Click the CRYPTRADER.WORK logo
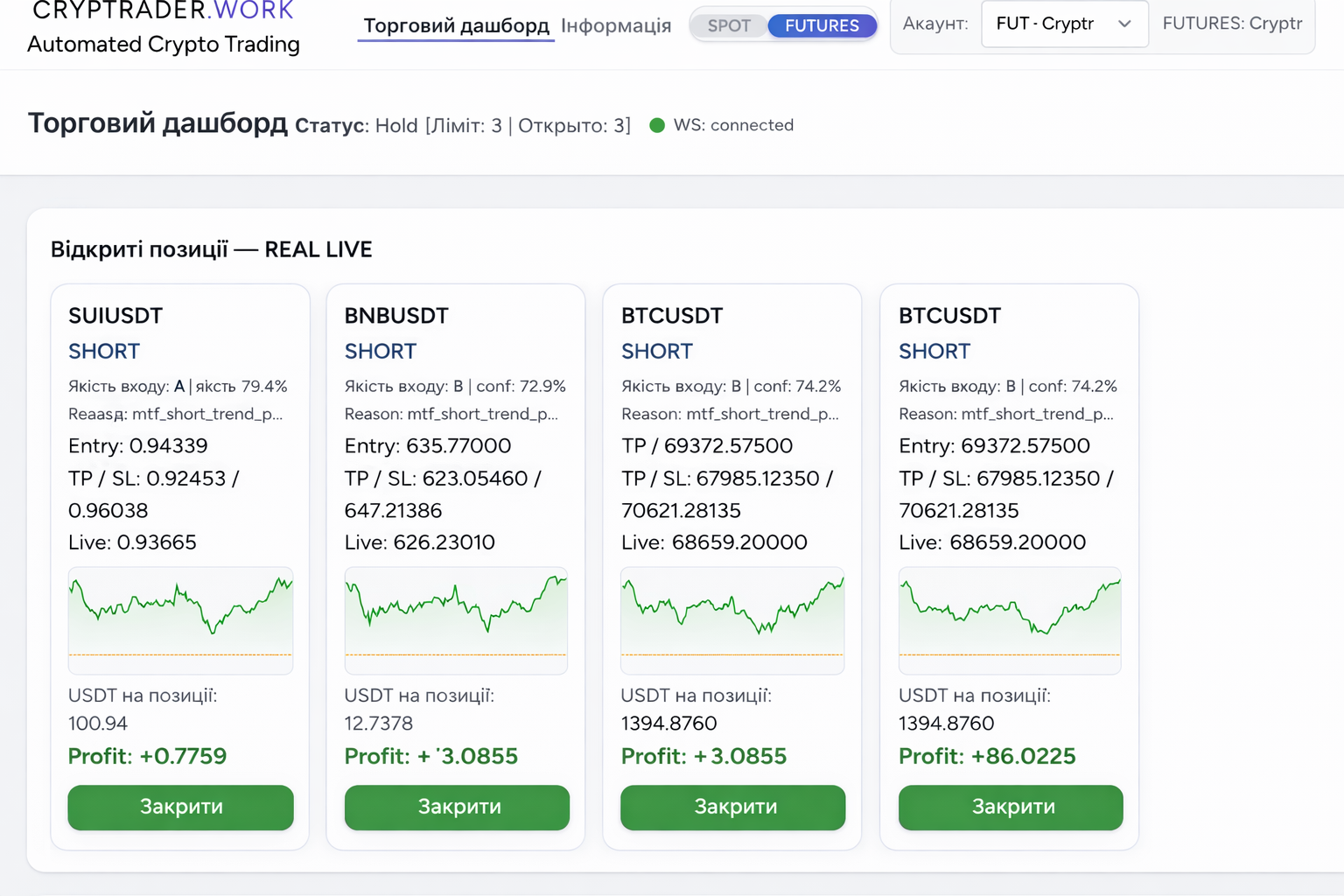The height and width of the screenshot is (896, 1344). coord(163,12)
